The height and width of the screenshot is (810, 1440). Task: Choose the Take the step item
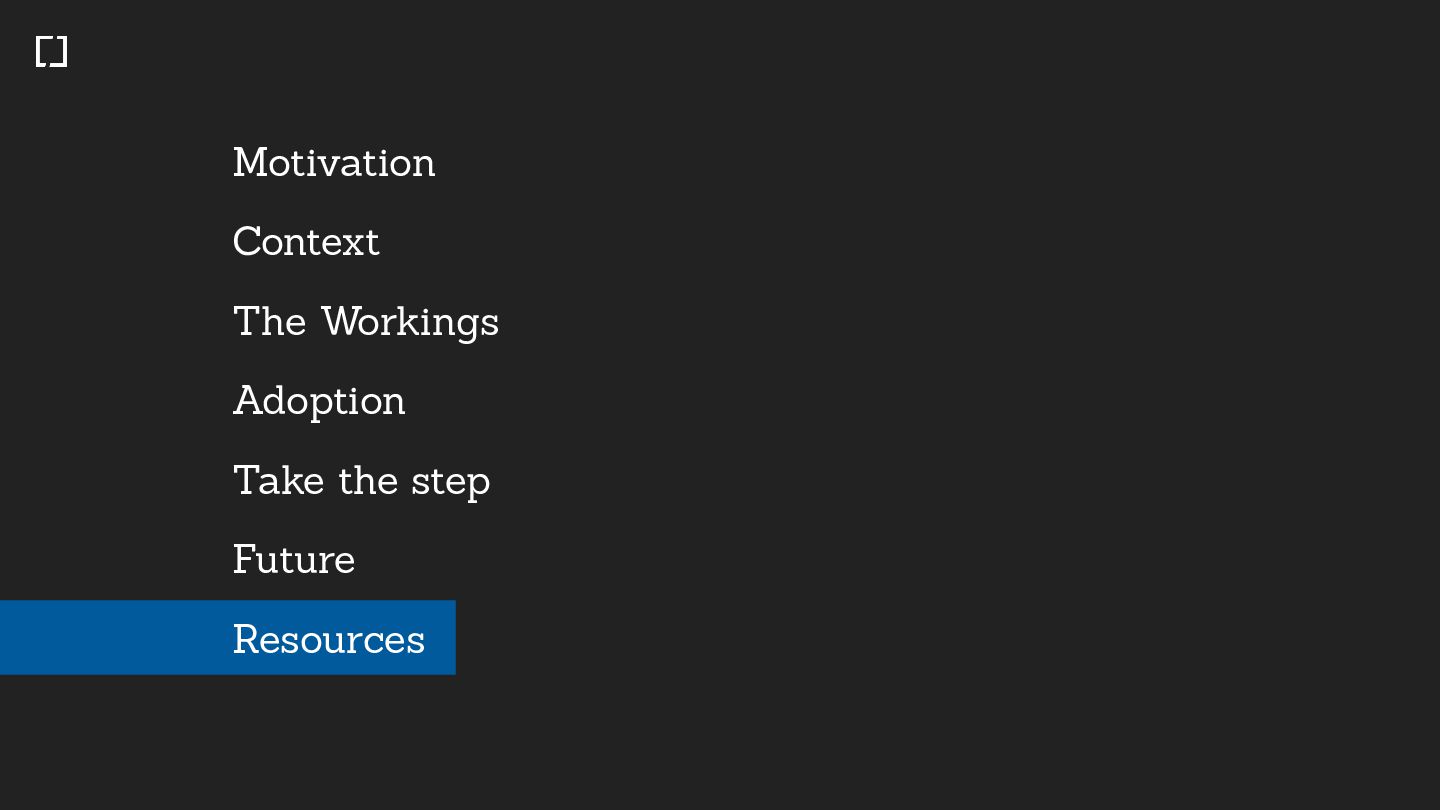pyautogui.click(x=361, y=481)
